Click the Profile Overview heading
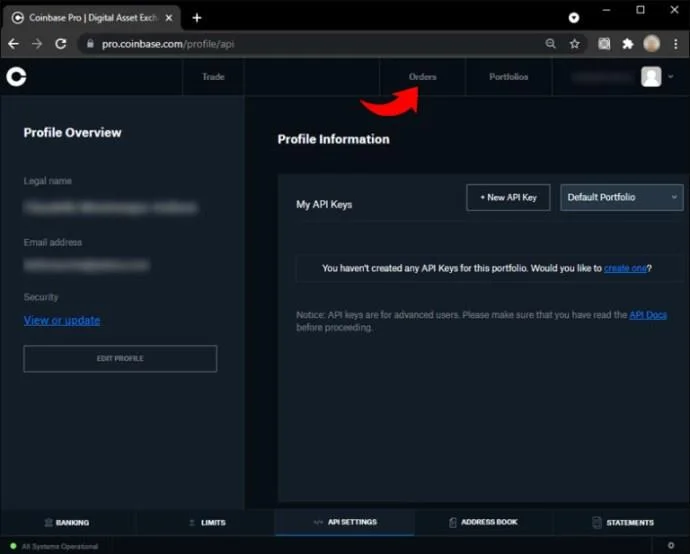The height and width of the screenshot is (554, 690). point(72,132)
